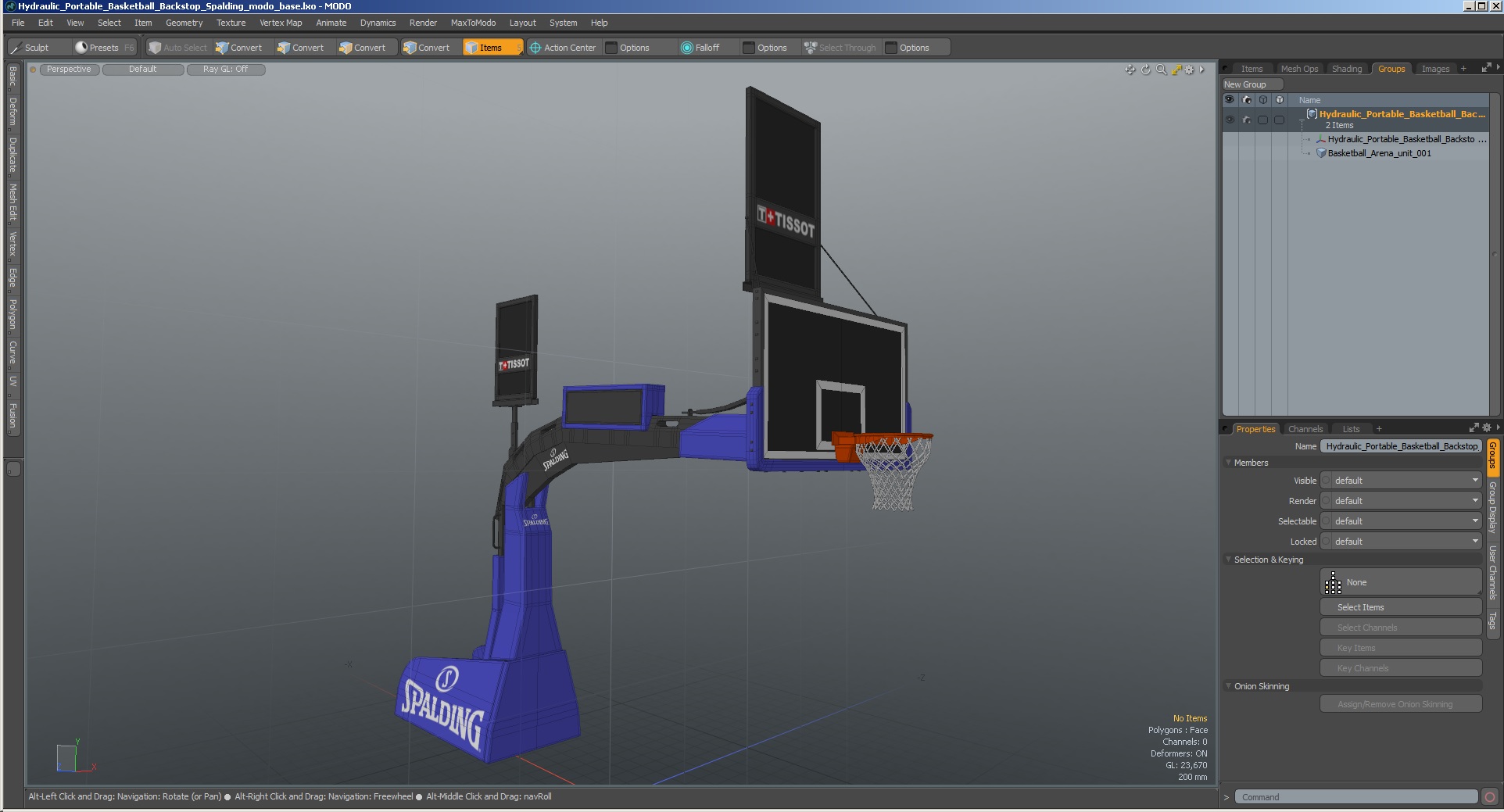Open the Vertex Map menu

point(281,23)
